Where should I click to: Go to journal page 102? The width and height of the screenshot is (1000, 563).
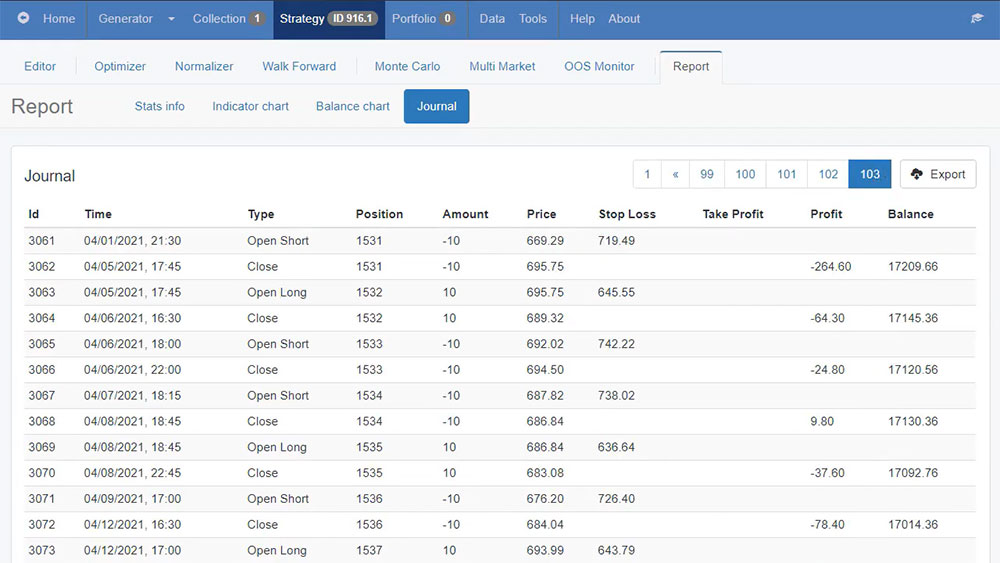[828, 174]
